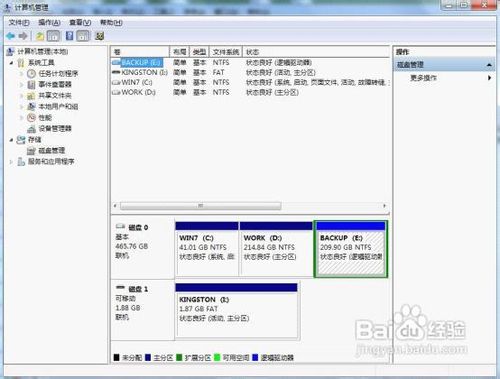Screen dimensions: 500x379
Task: Click the 事件查看器 icon in tree
Action: point(31,85)
